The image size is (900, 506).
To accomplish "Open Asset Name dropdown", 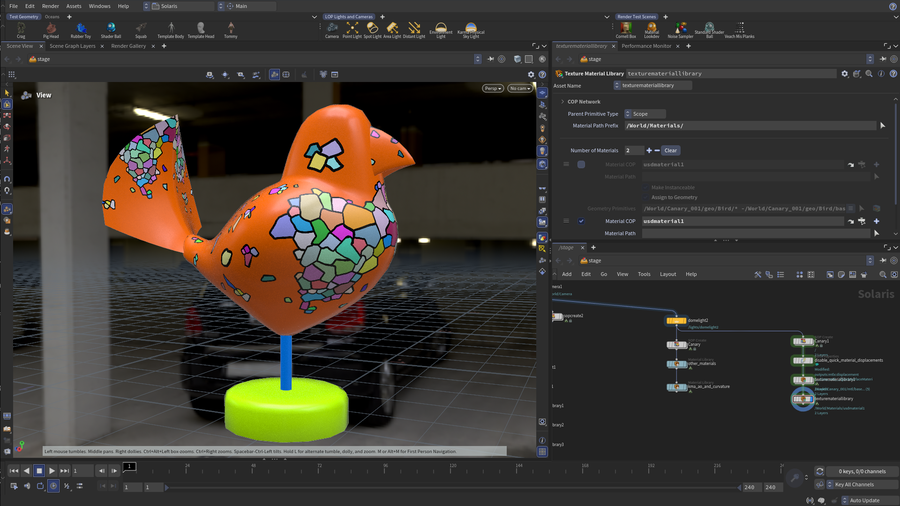I will click(x=653, y=85).
